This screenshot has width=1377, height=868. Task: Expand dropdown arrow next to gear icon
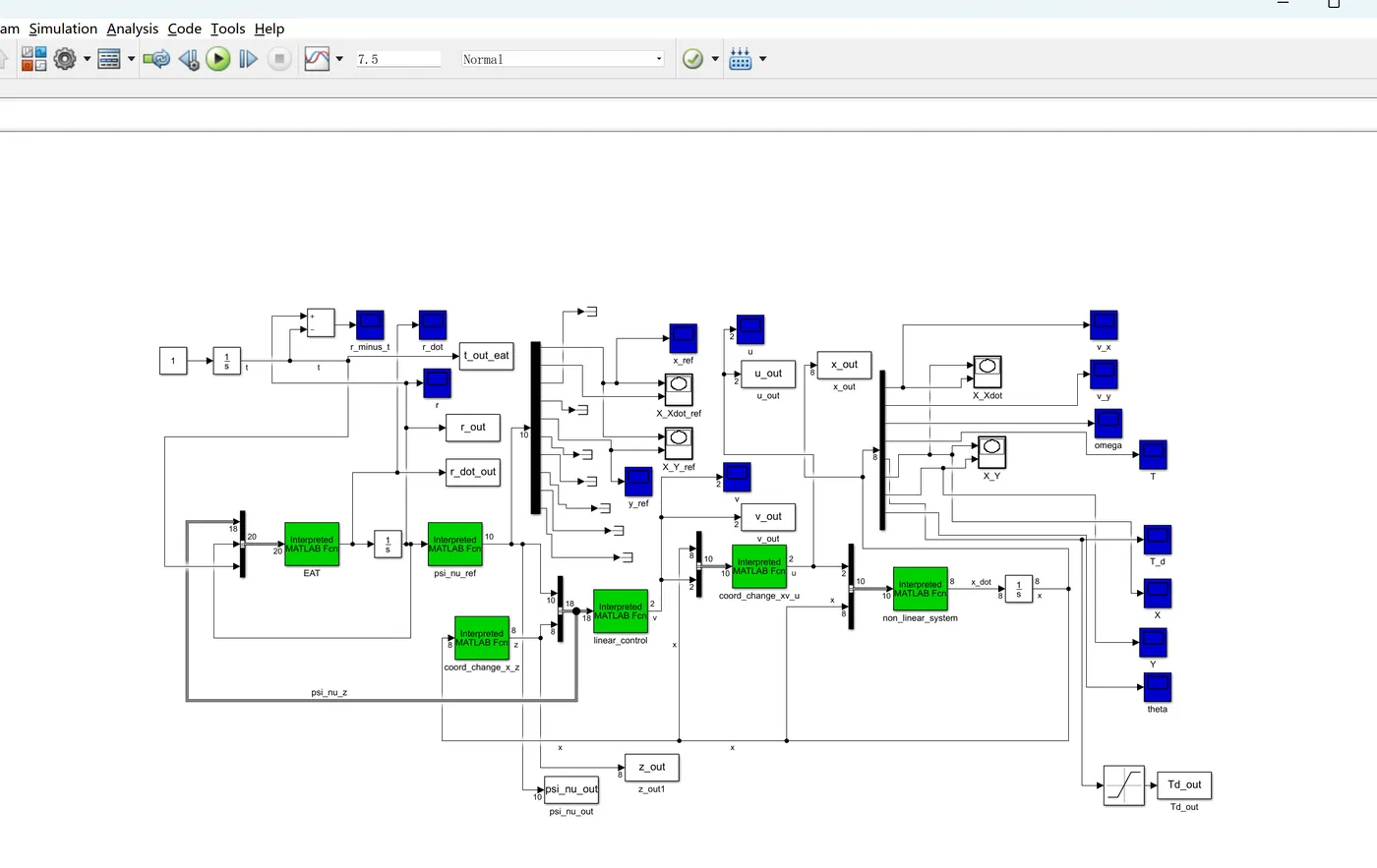pyautogui.click(x=87, y=59)
